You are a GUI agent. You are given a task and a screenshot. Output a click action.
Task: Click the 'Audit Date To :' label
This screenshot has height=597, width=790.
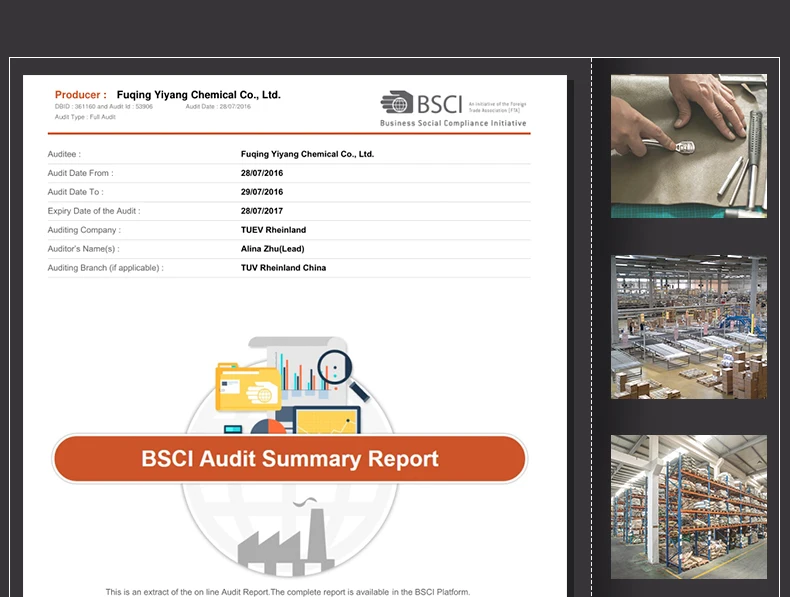point(76,192)
